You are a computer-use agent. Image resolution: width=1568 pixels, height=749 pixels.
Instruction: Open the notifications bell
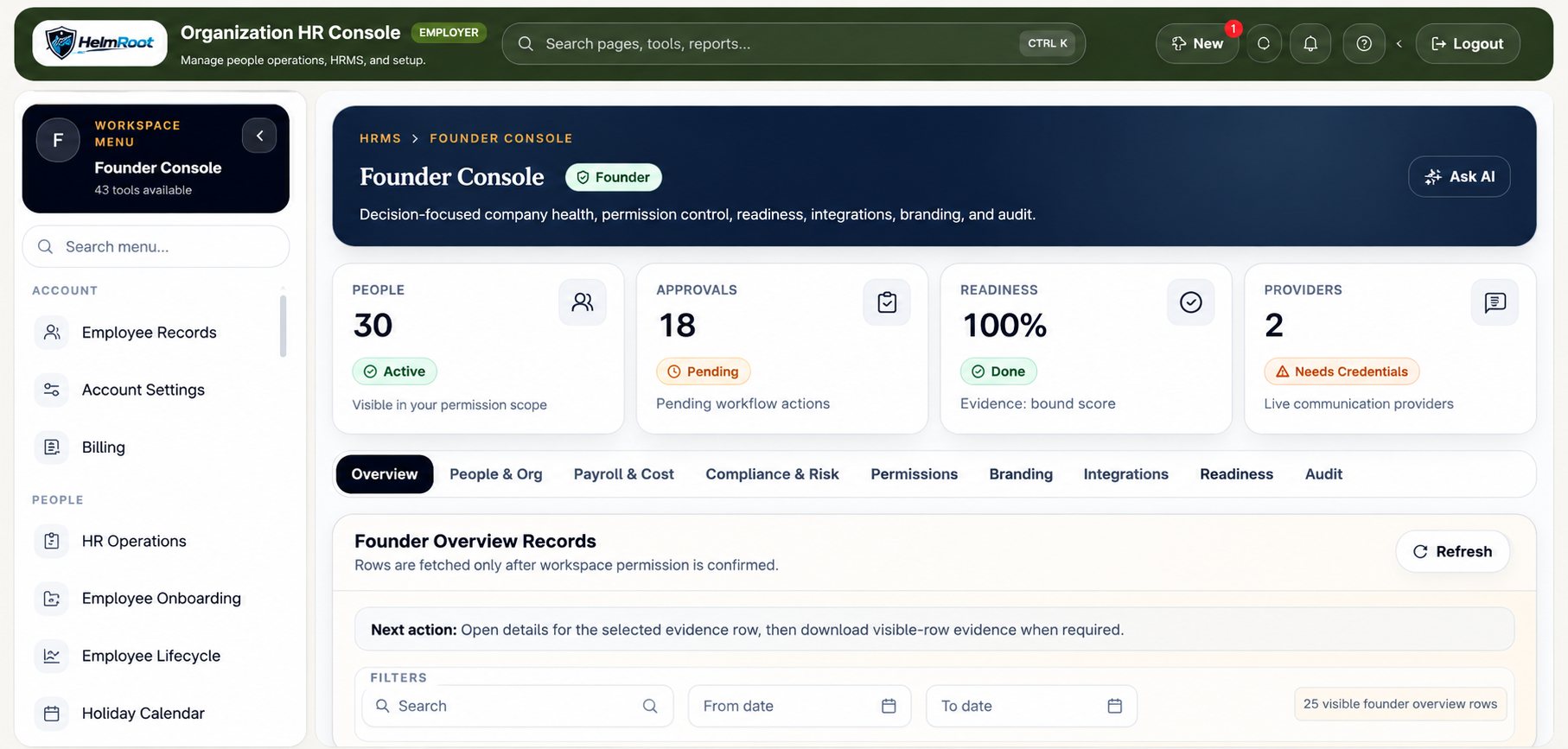pyautogui.click(x=1310, y=43)
